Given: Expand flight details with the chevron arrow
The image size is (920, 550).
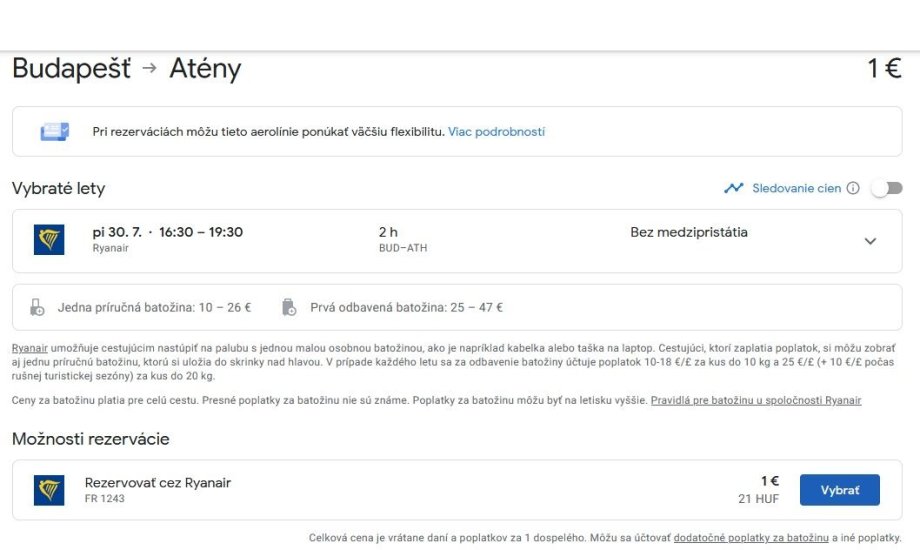Looking at the screenshot, I should pos(870,241).
